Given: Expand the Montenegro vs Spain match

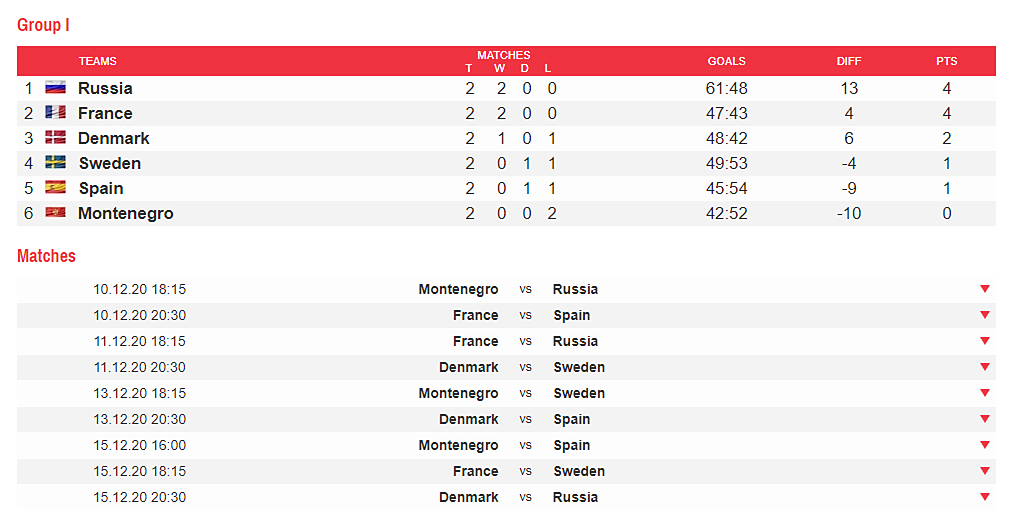Looking at the screenshot, I should [985, 445].
